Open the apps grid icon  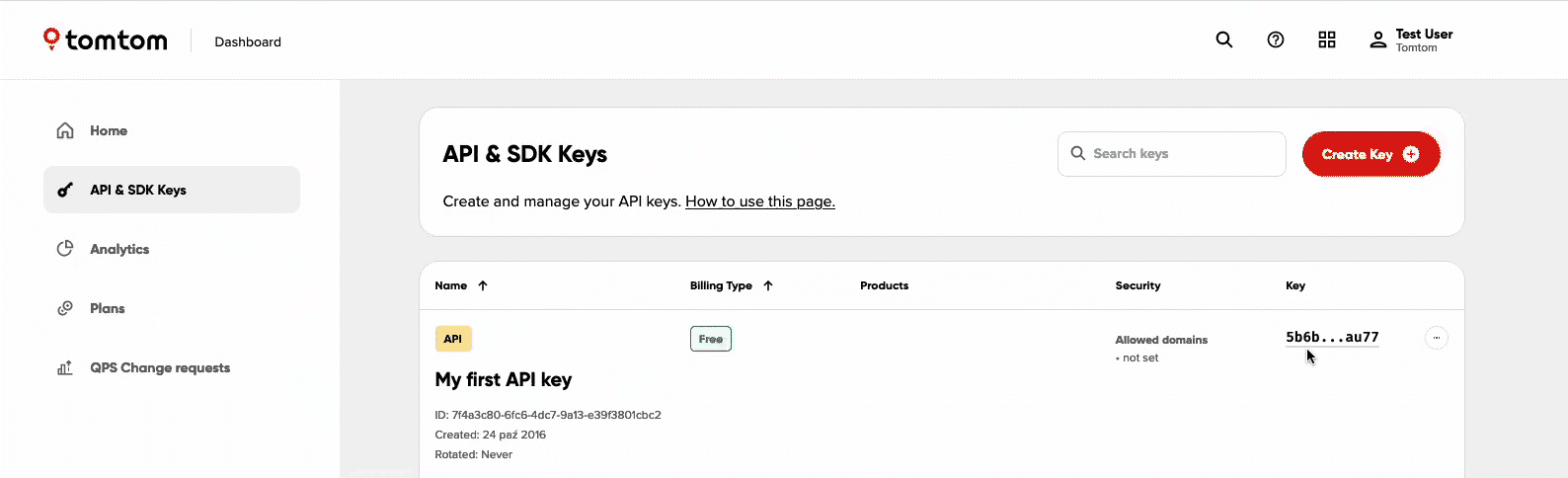[1327, 40]
